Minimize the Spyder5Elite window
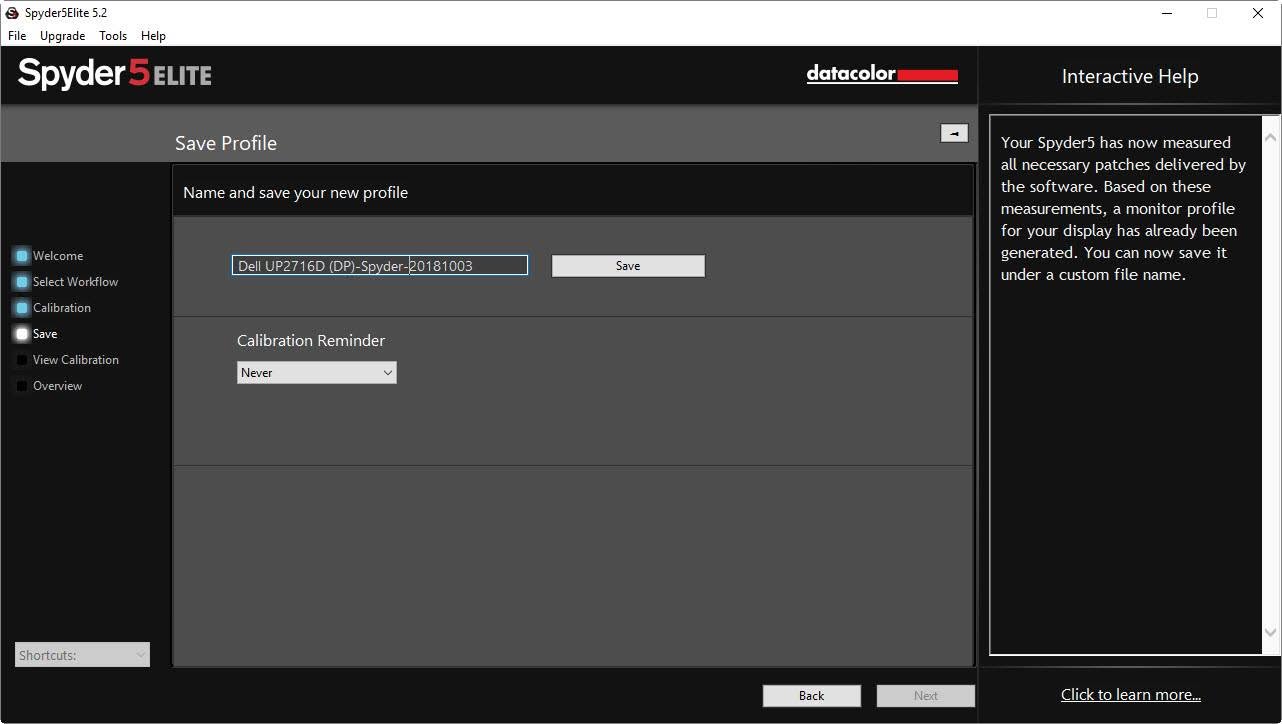Viewport: 1282px width, 724px height. point(1166,13)
